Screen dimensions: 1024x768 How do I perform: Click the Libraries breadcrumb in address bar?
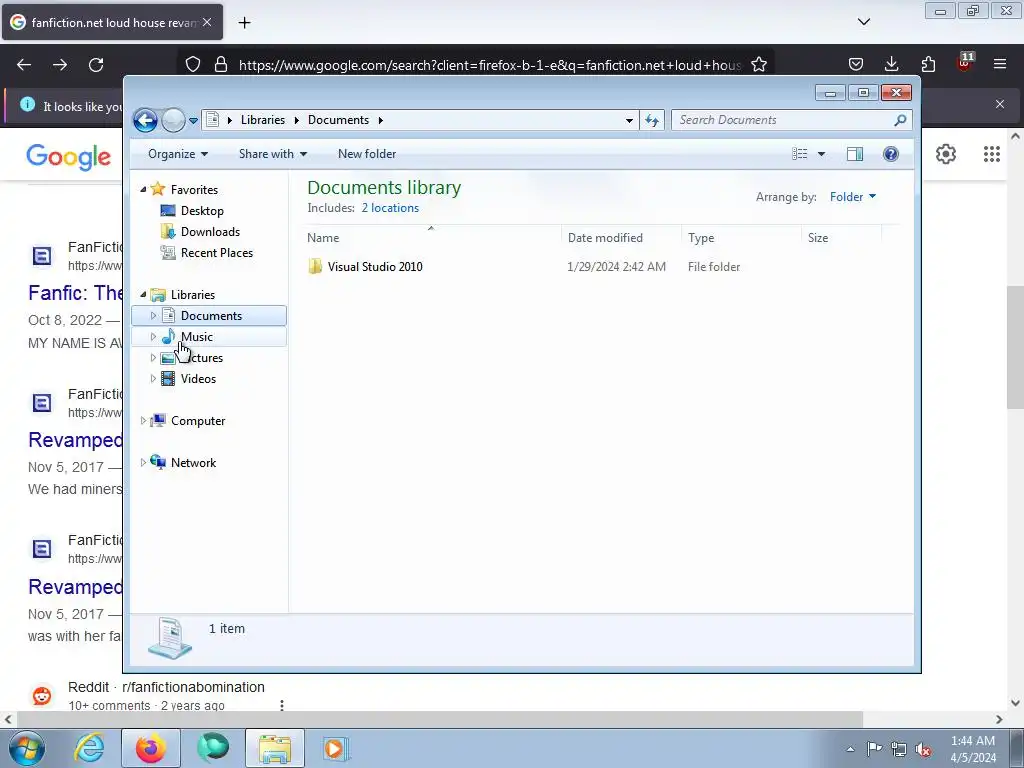[x=263, y=120]
